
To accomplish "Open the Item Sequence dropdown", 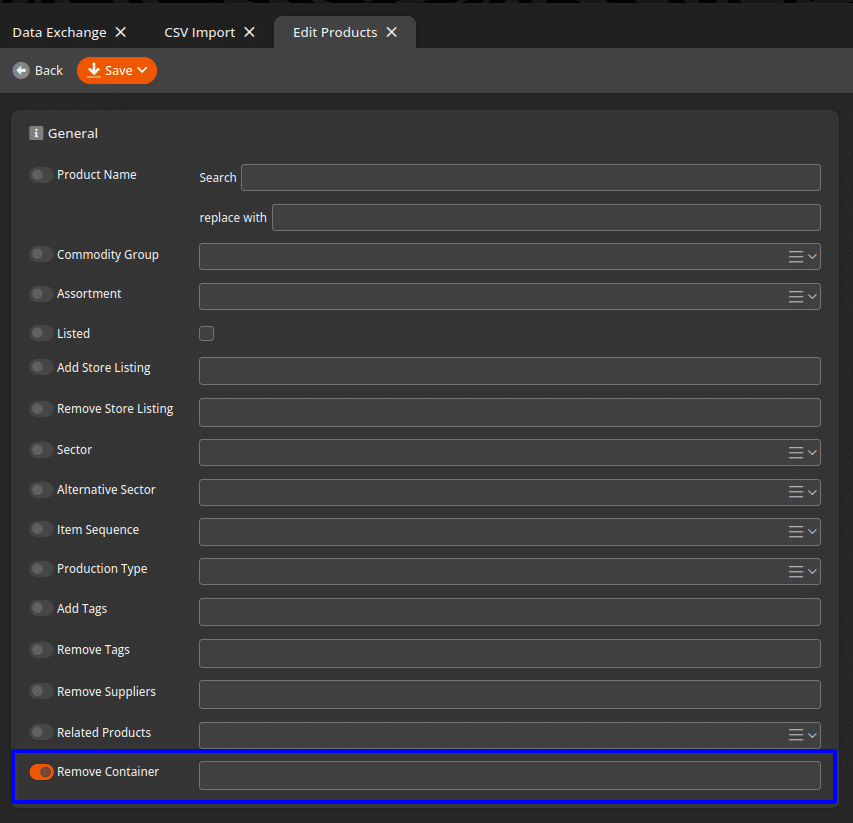I will [813, 532].
